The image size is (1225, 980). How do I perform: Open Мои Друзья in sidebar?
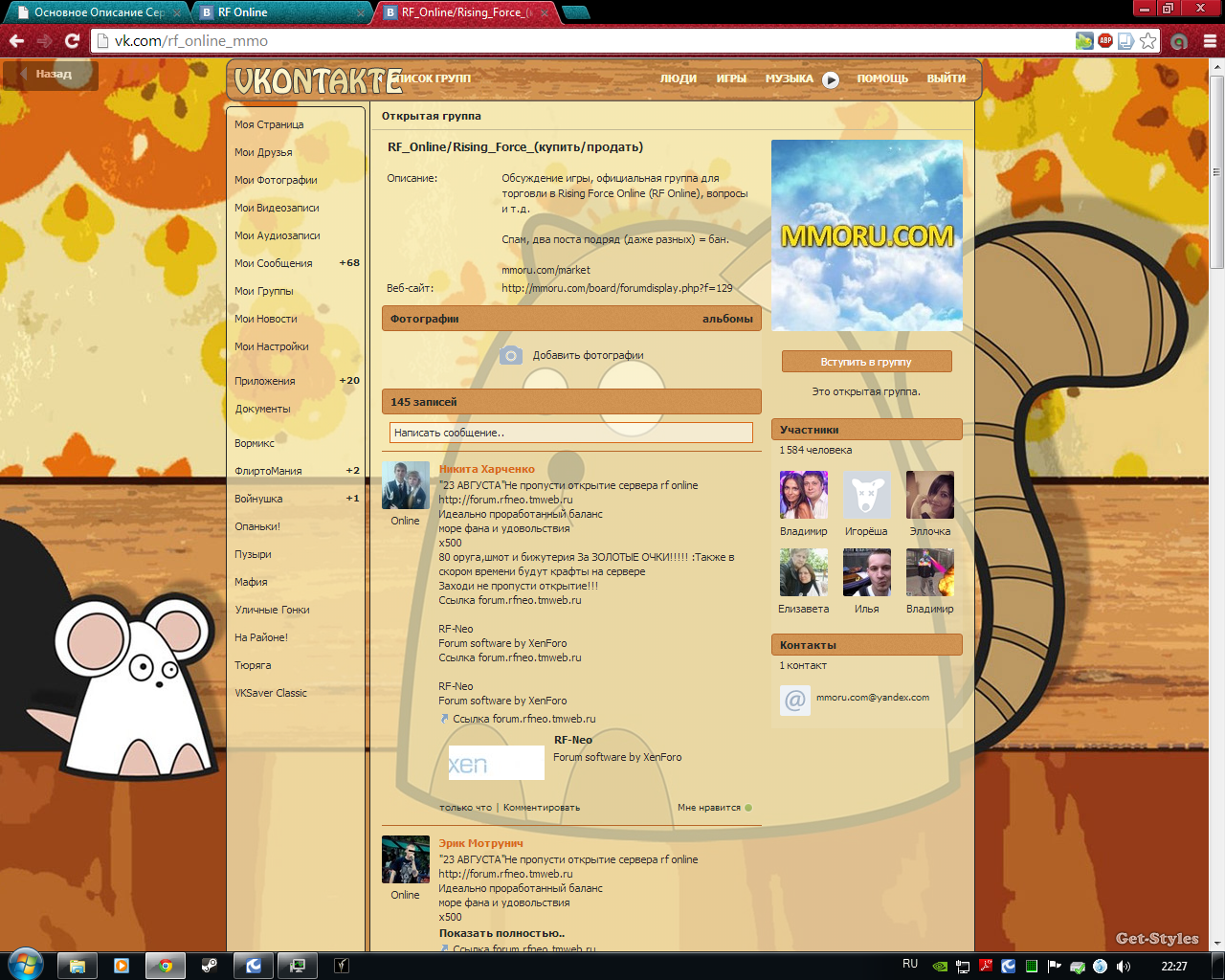pos(263,152)
